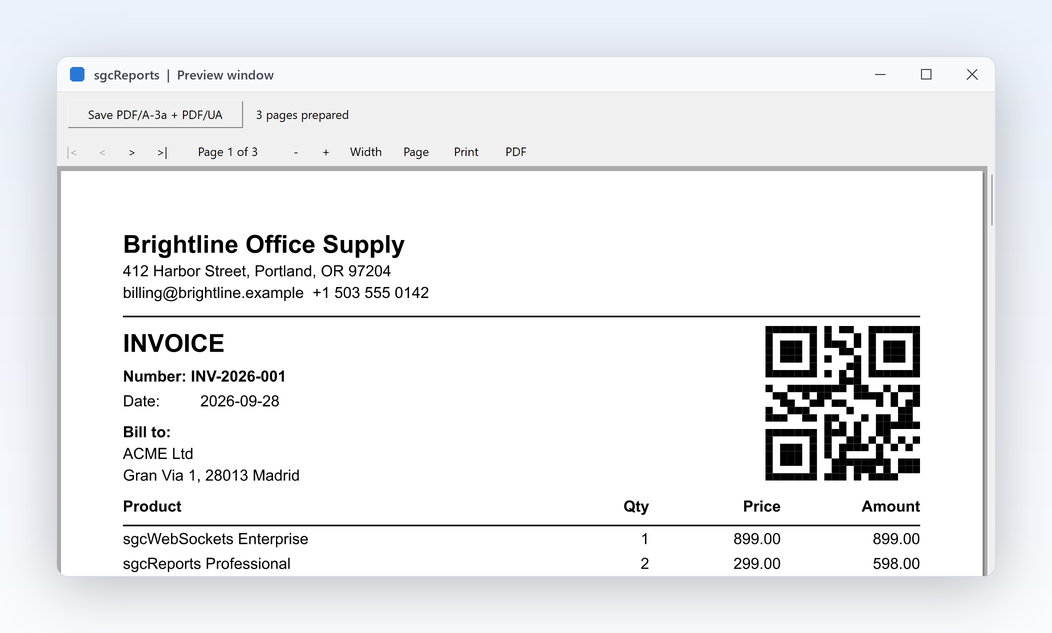Click the billing@brightline.example email text
The image size is (1052, 633).
point(213,293)
